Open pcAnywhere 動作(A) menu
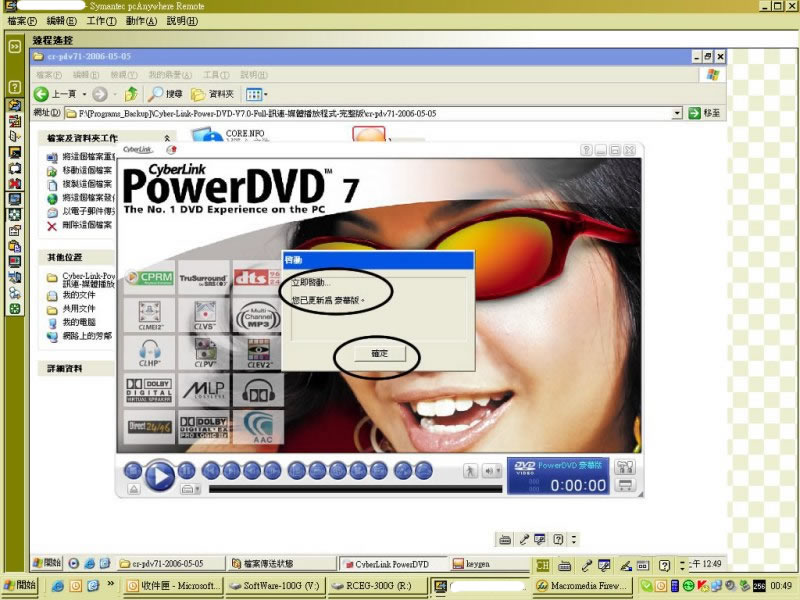Image resolution: width=800 pixels, height=600 pixels. pyautogui.click(x=141, y=21)
